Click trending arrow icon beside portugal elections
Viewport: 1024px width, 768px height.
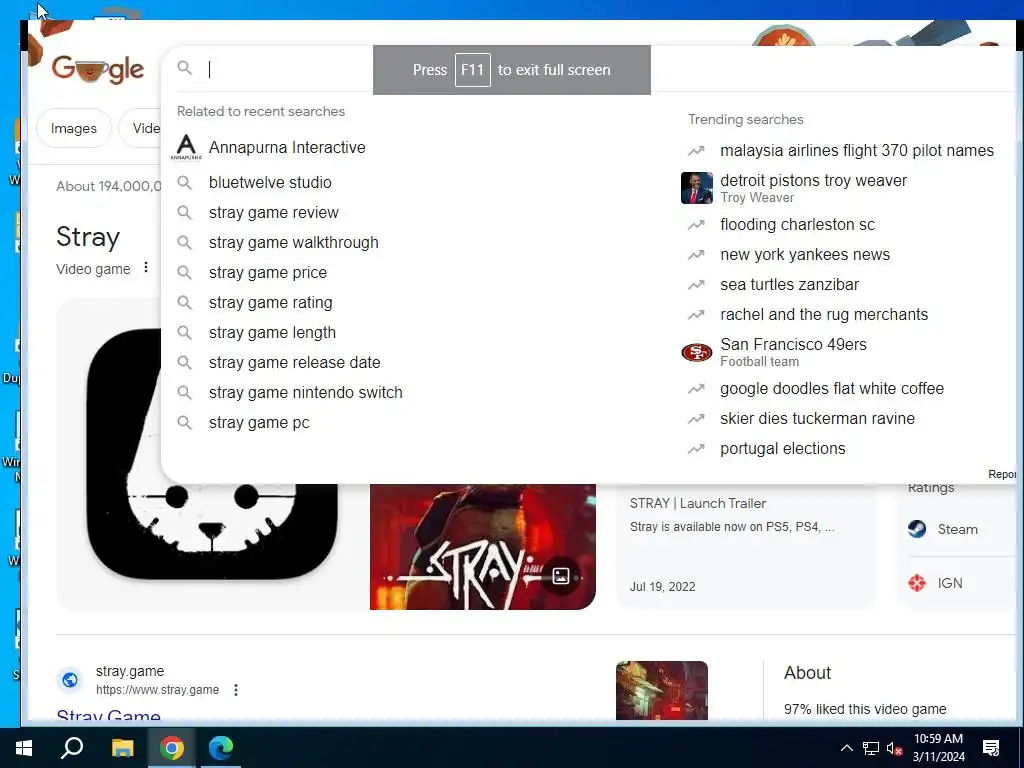pyautogui.click(x=696, y=449)
